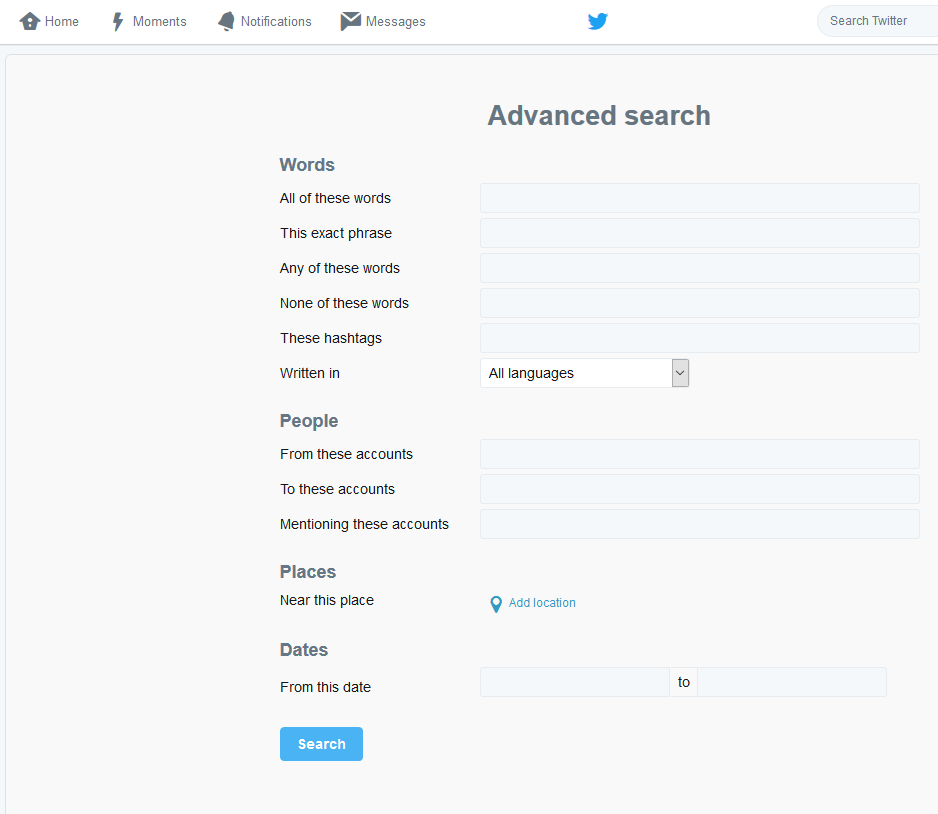938x814 pixels.
Task: Click the 'From this date' label
Action: click(x=325, y=687)
